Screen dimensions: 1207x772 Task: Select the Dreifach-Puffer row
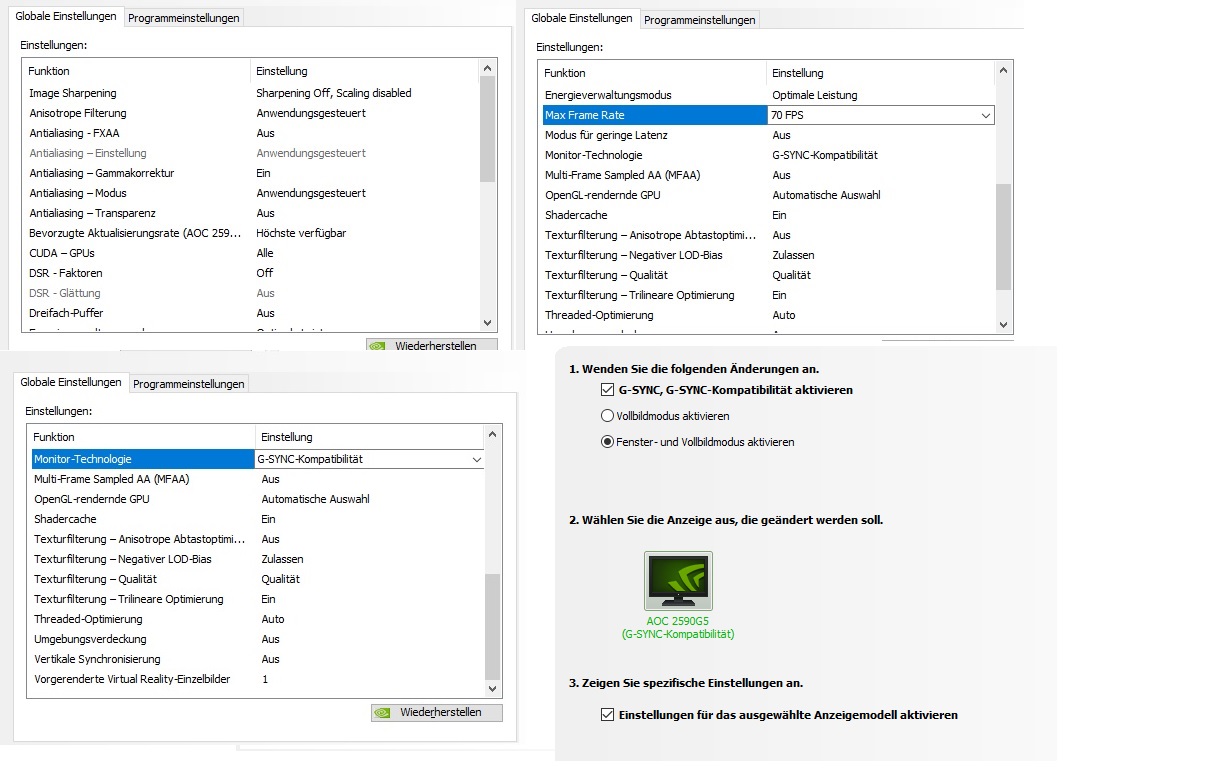(x=251, y=313)
